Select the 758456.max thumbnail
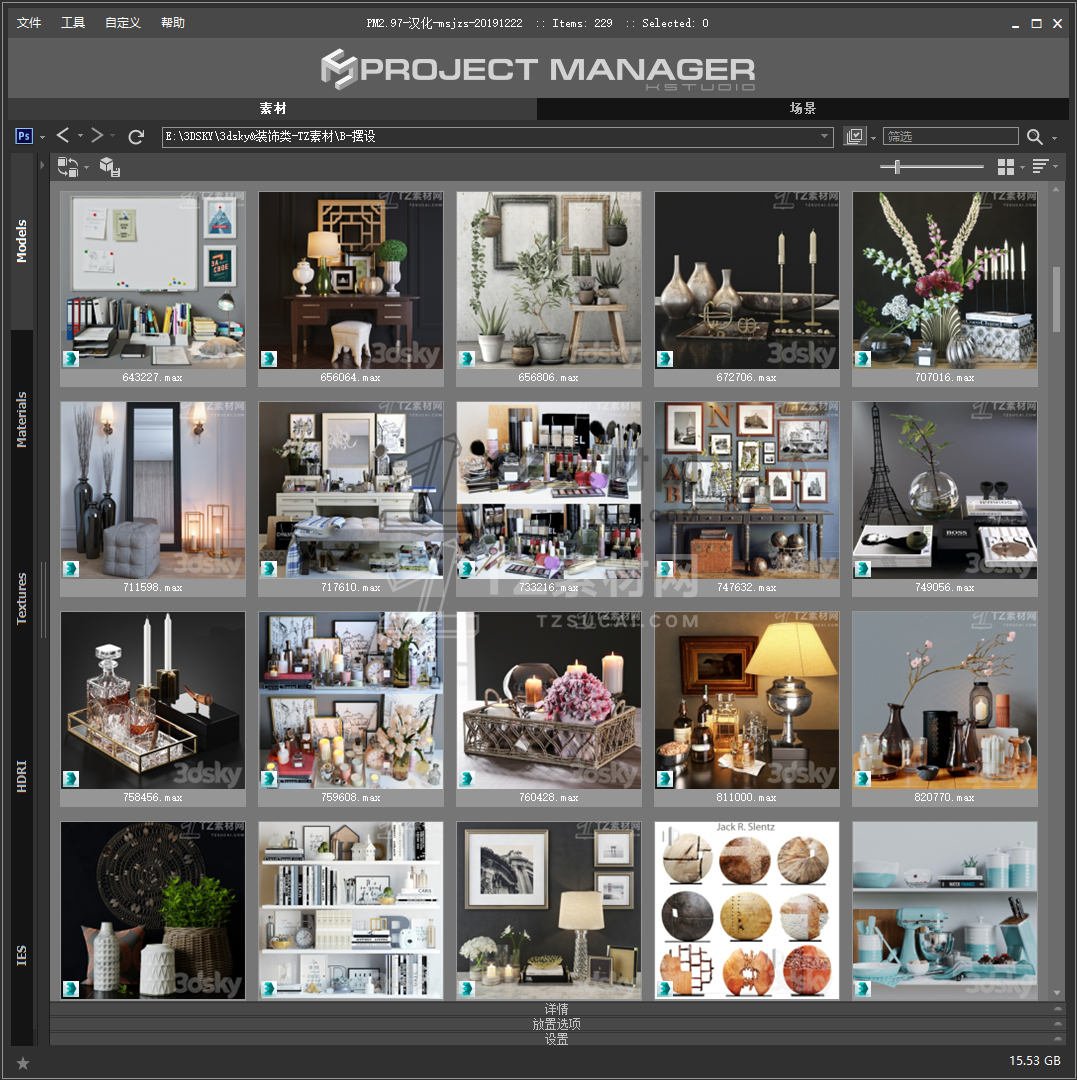The image size is (1077, 1080). tap(153, 709)
